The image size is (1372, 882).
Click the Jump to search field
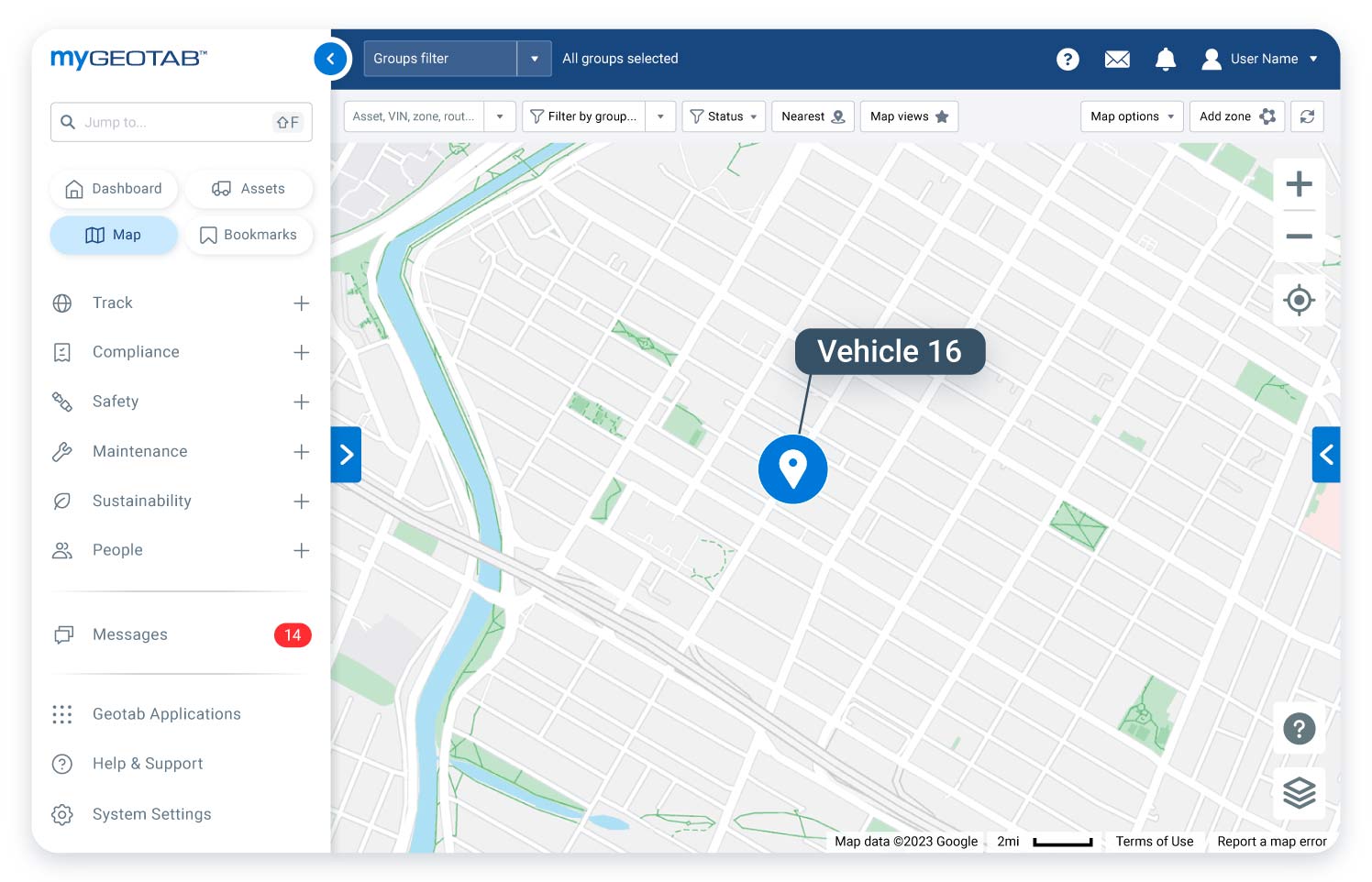click(x=182, y=122)
